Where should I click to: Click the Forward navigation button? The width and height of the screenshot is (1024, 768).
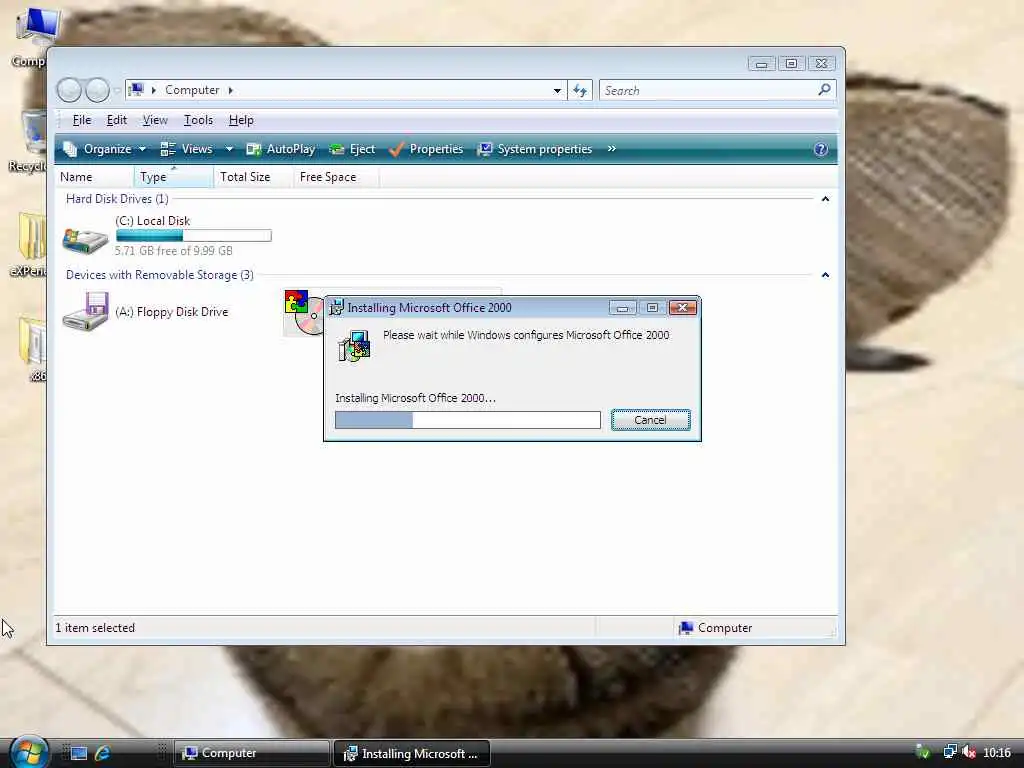click(x=97, y=90)
